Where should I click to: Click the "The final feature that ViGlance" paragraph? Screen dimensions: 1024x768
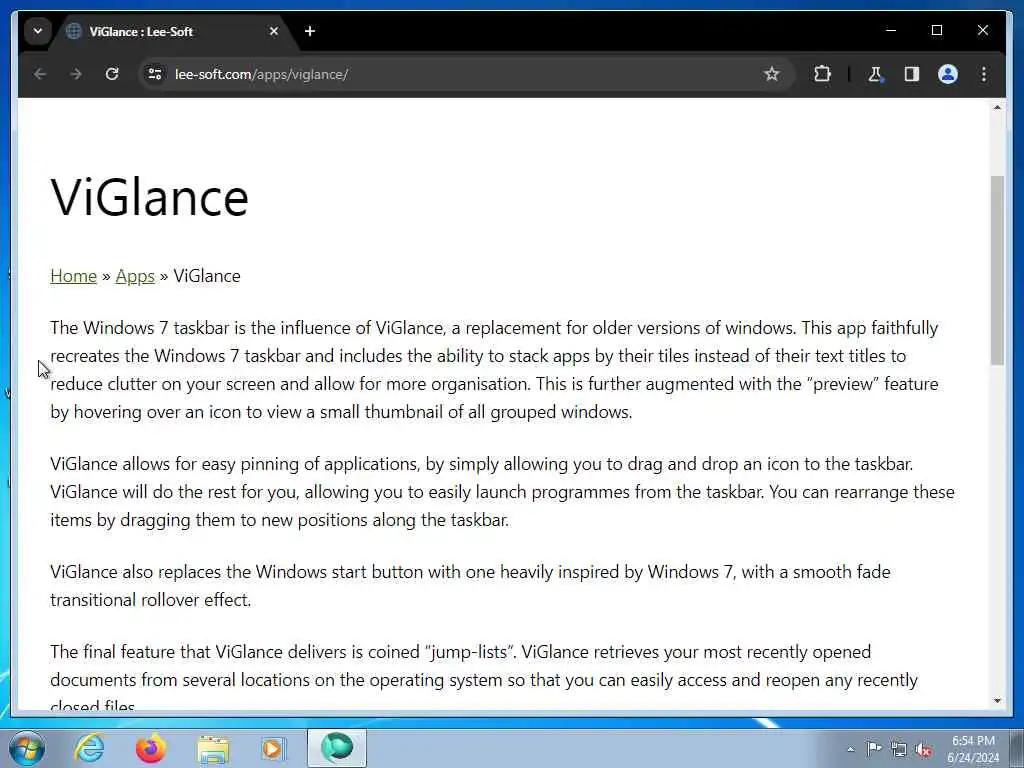[484, 676]
